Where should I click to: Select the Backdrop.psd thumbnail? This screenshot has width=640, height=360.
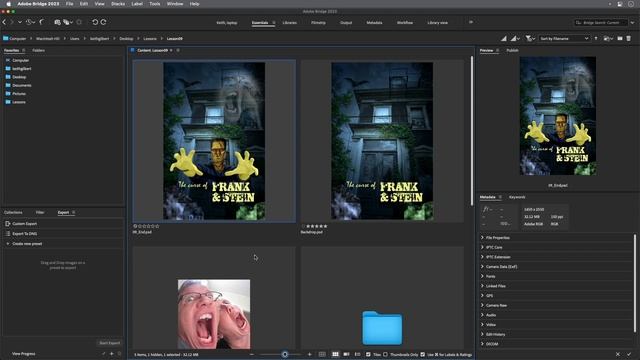[x=382, y=141]
